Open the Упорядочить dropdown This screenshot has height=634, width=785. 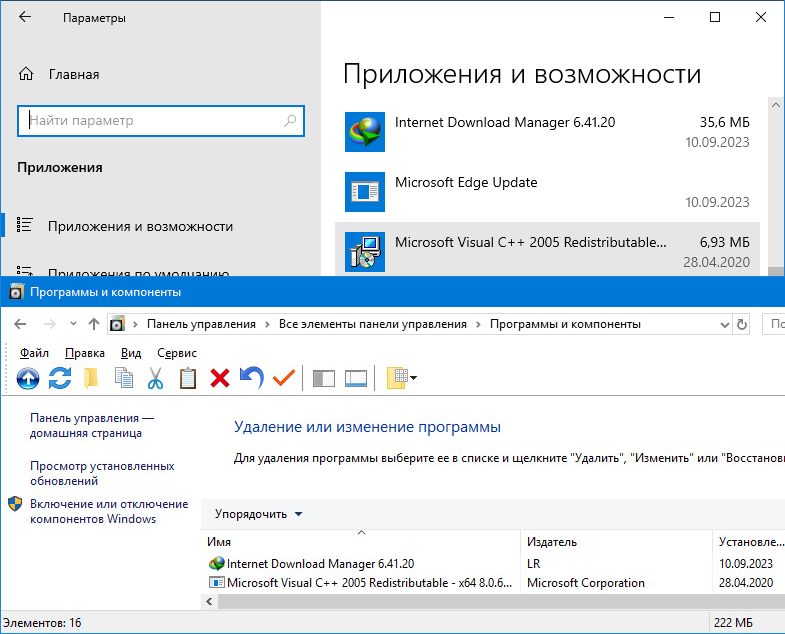258,514
